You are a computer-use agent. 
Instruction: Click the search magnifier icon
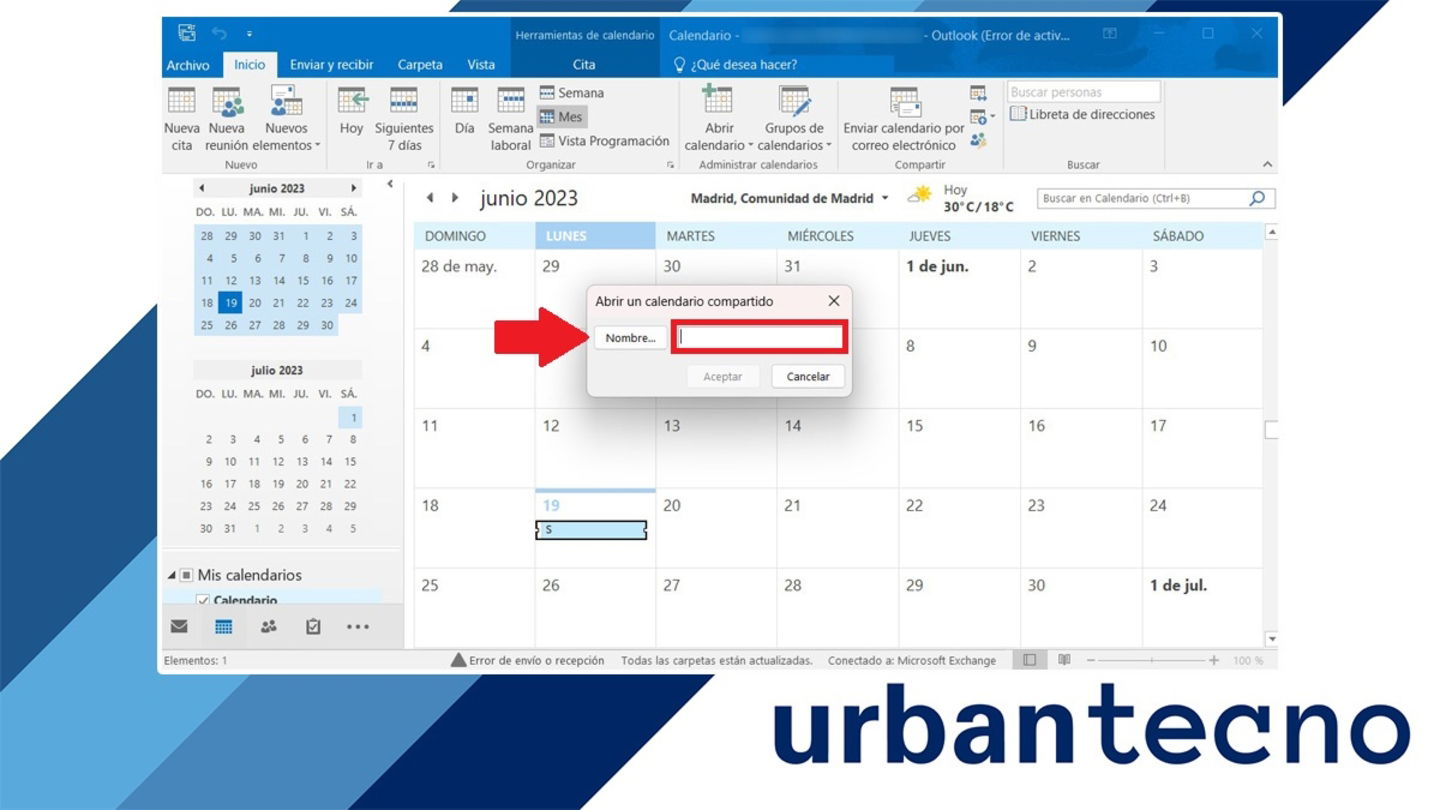click(1258, 199)
